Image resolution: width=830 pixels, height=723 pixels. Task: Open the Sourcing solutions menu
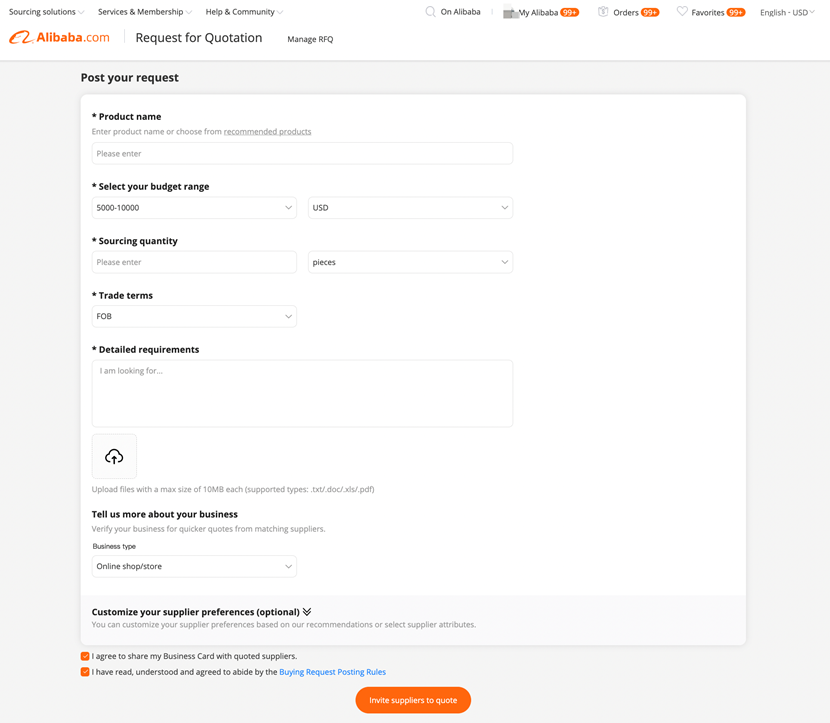tap(46, 12)
